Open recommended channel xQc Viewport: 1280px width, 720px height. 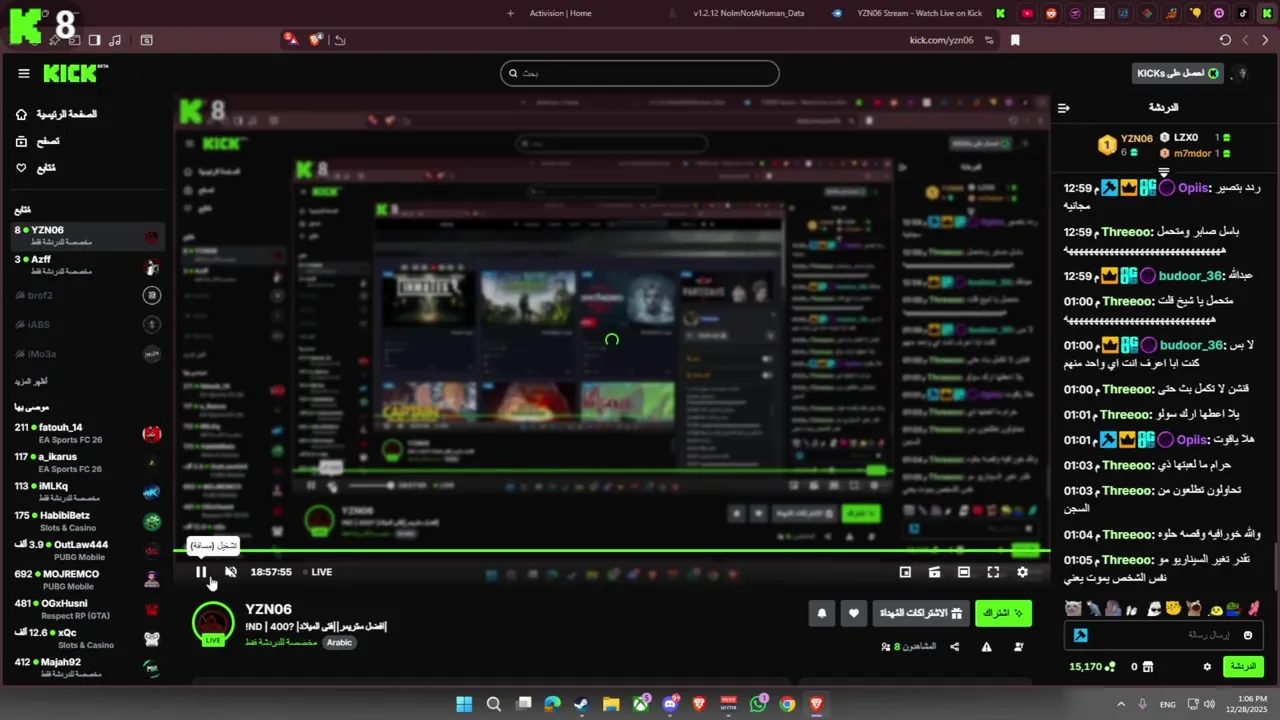[88, 638]
